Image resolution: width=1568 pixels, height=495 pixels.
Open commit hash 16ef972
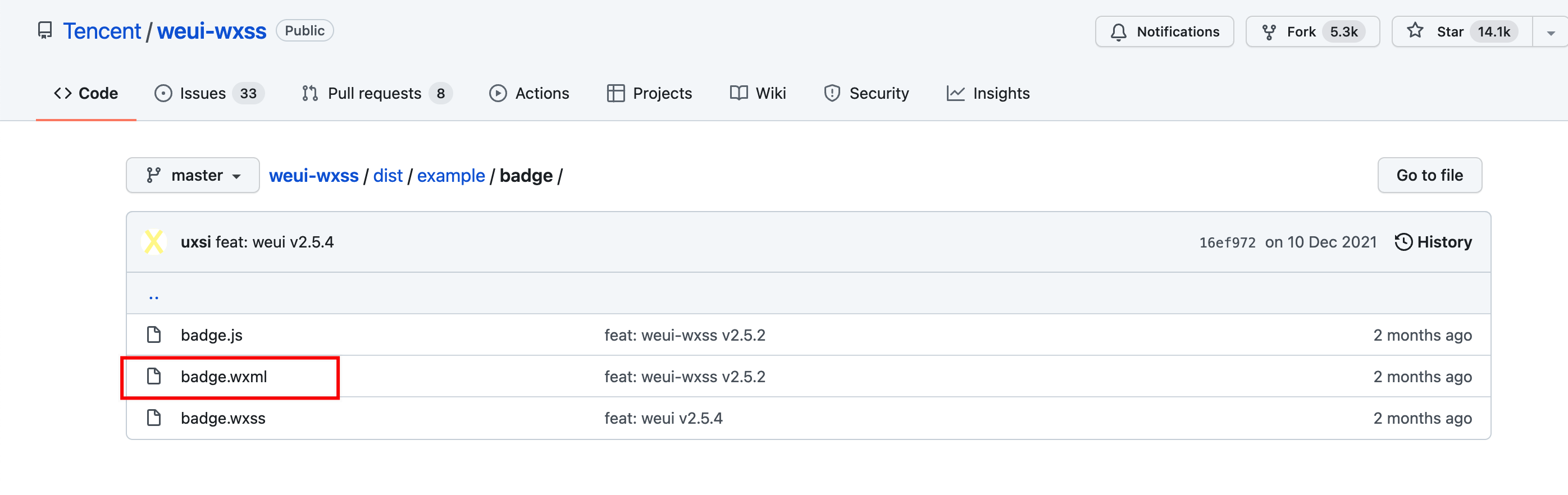coord(1227,242)
